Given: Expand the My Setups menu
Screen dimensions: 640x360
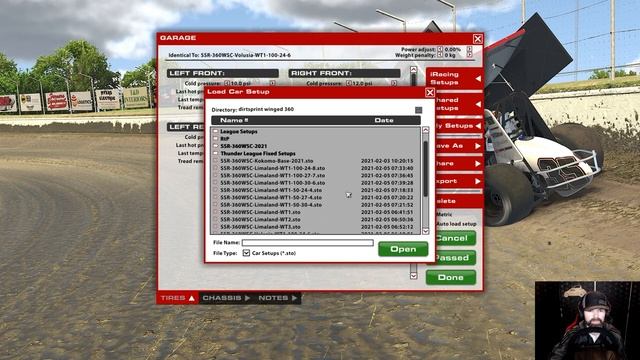Looking at the screenshot, I should tap(459, 126).
